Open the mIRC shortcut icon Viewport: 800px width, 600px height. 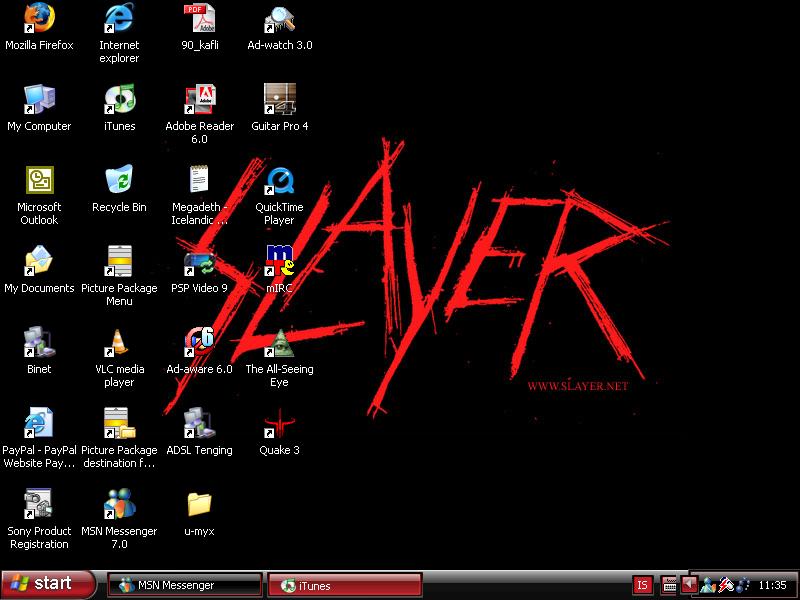280,261
